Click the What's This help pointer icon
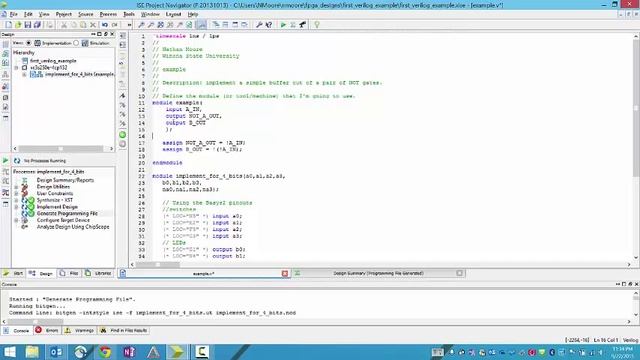640x360 pixels. (x=269, y=25)
